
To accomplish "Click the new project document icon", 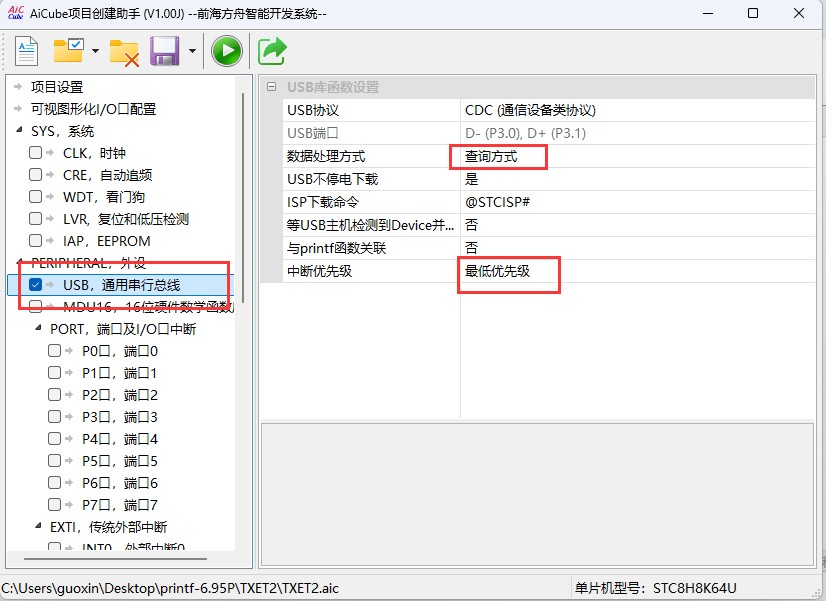I will point(26,51).
